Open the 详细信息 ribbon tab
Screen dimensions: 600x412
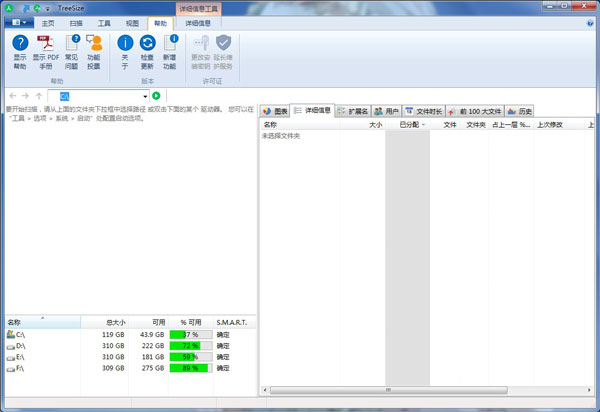(x=198, y=23)
